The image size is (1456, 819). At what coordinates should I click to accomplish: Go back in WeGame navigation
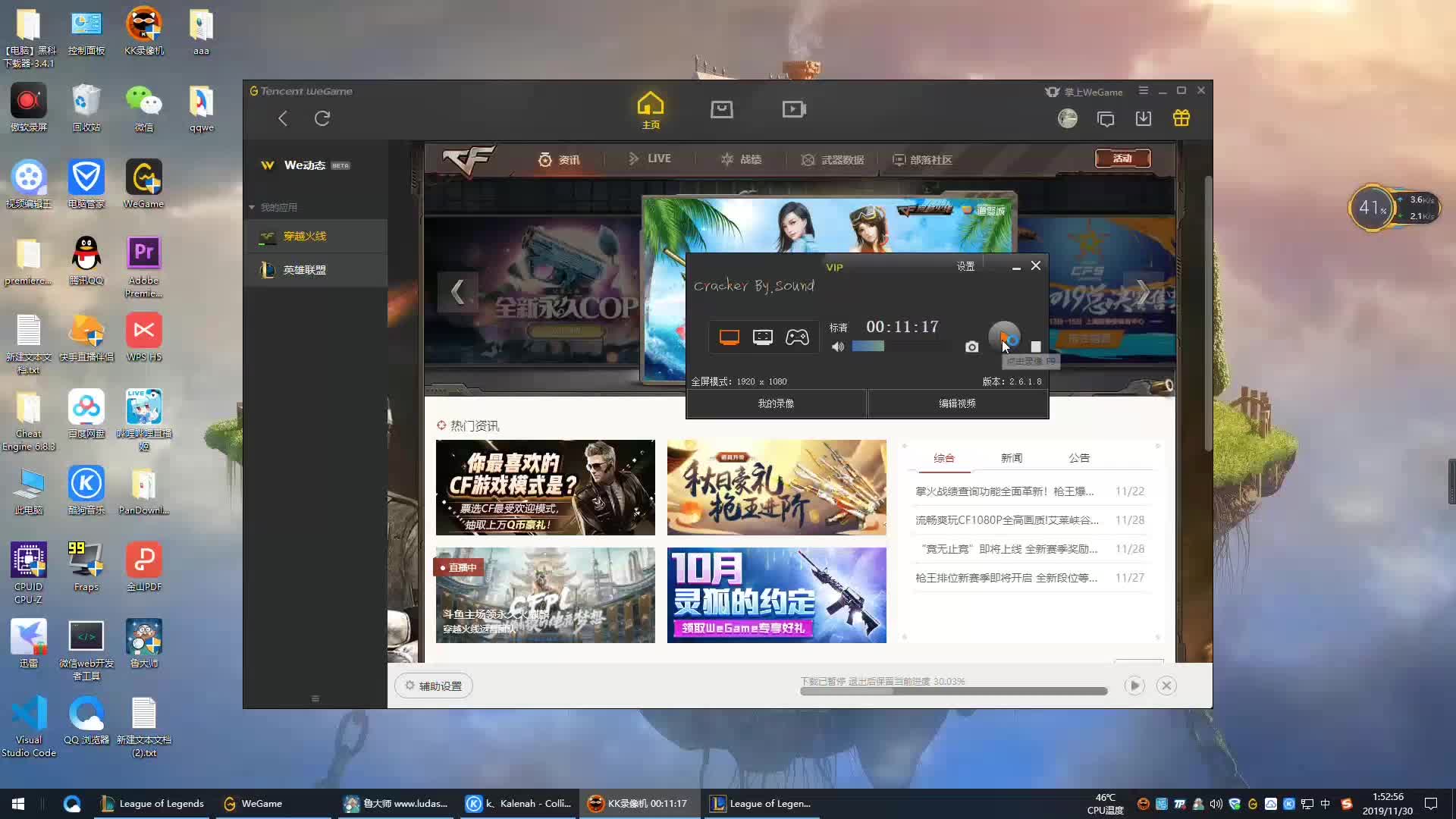[x=283, y=118]
